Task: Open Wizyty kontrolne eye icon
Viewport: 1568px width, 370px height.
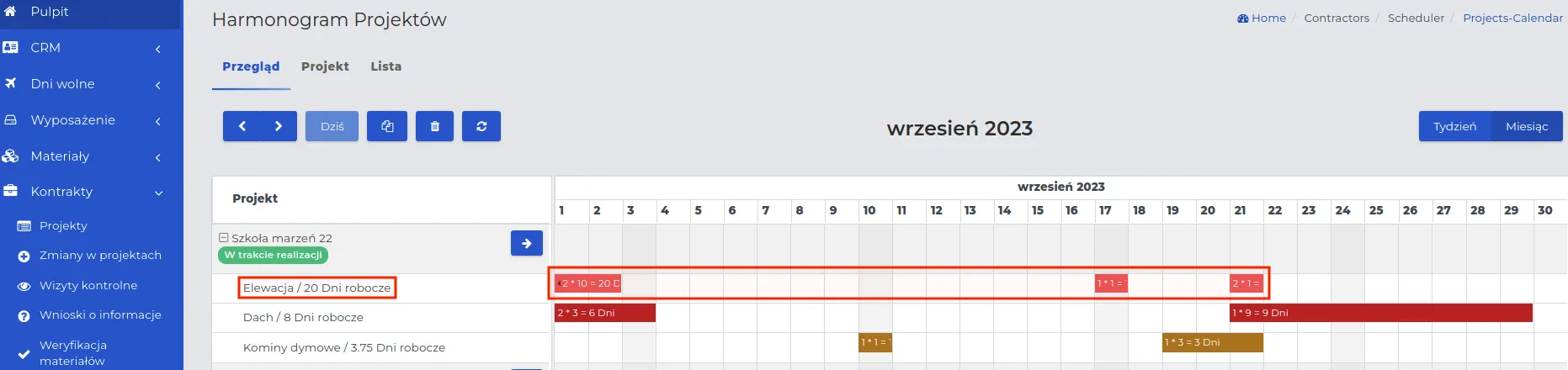Action: 24,286
